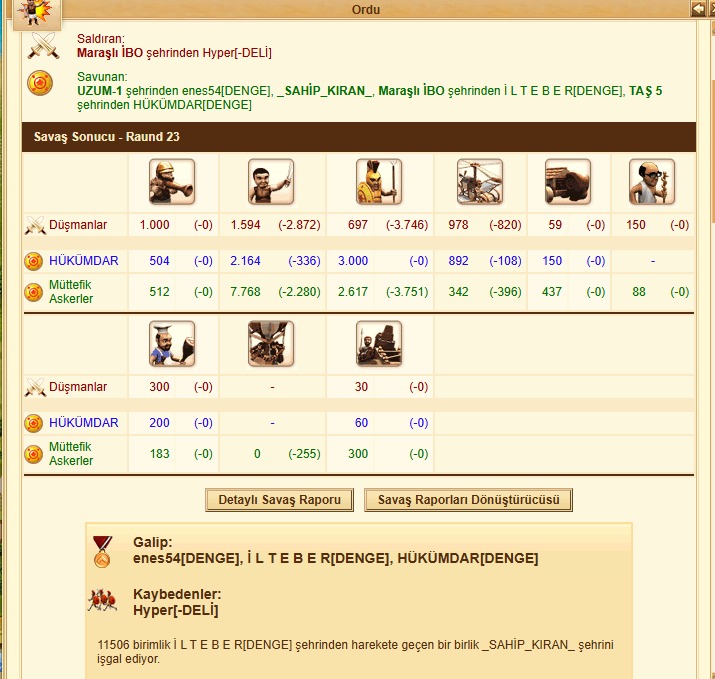The image size is (715, 679).
Task: Click the crossed swords attacker icon
Action: (43, 46)
